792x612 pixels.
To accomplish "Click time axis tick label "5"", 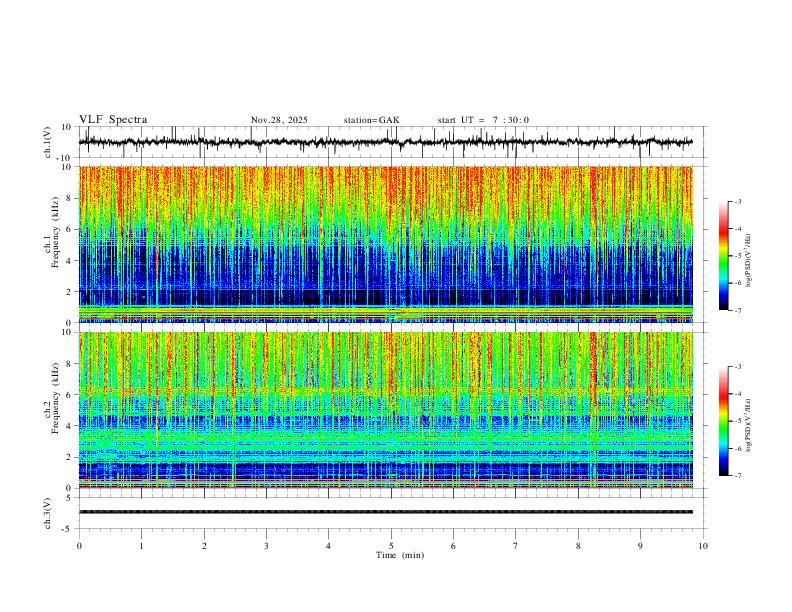I will (391, 546).
